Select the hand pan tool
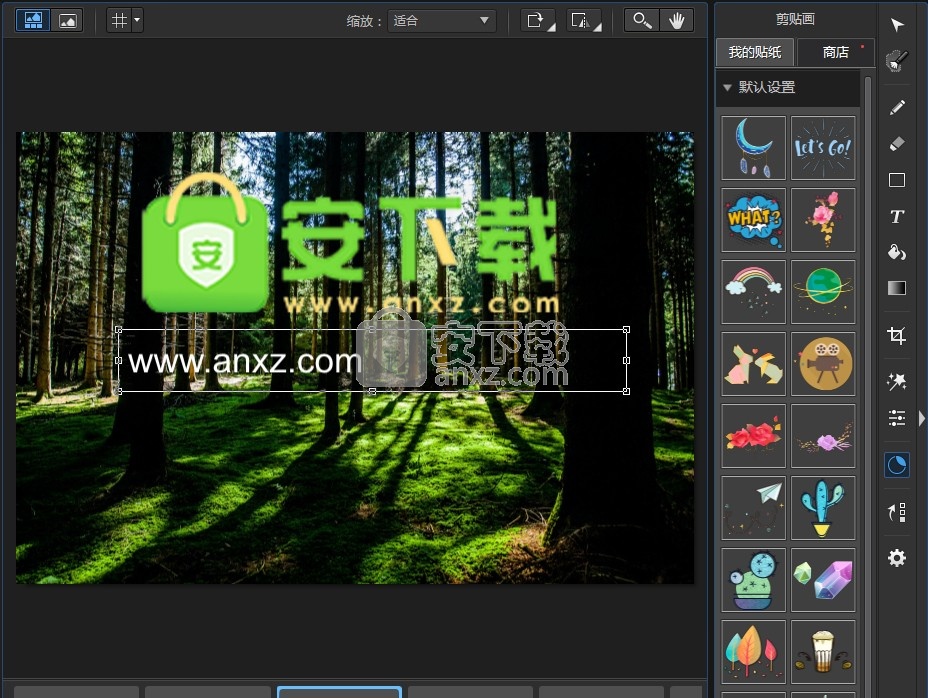Screen dimensions: 928x698 (x=676, y=20)
